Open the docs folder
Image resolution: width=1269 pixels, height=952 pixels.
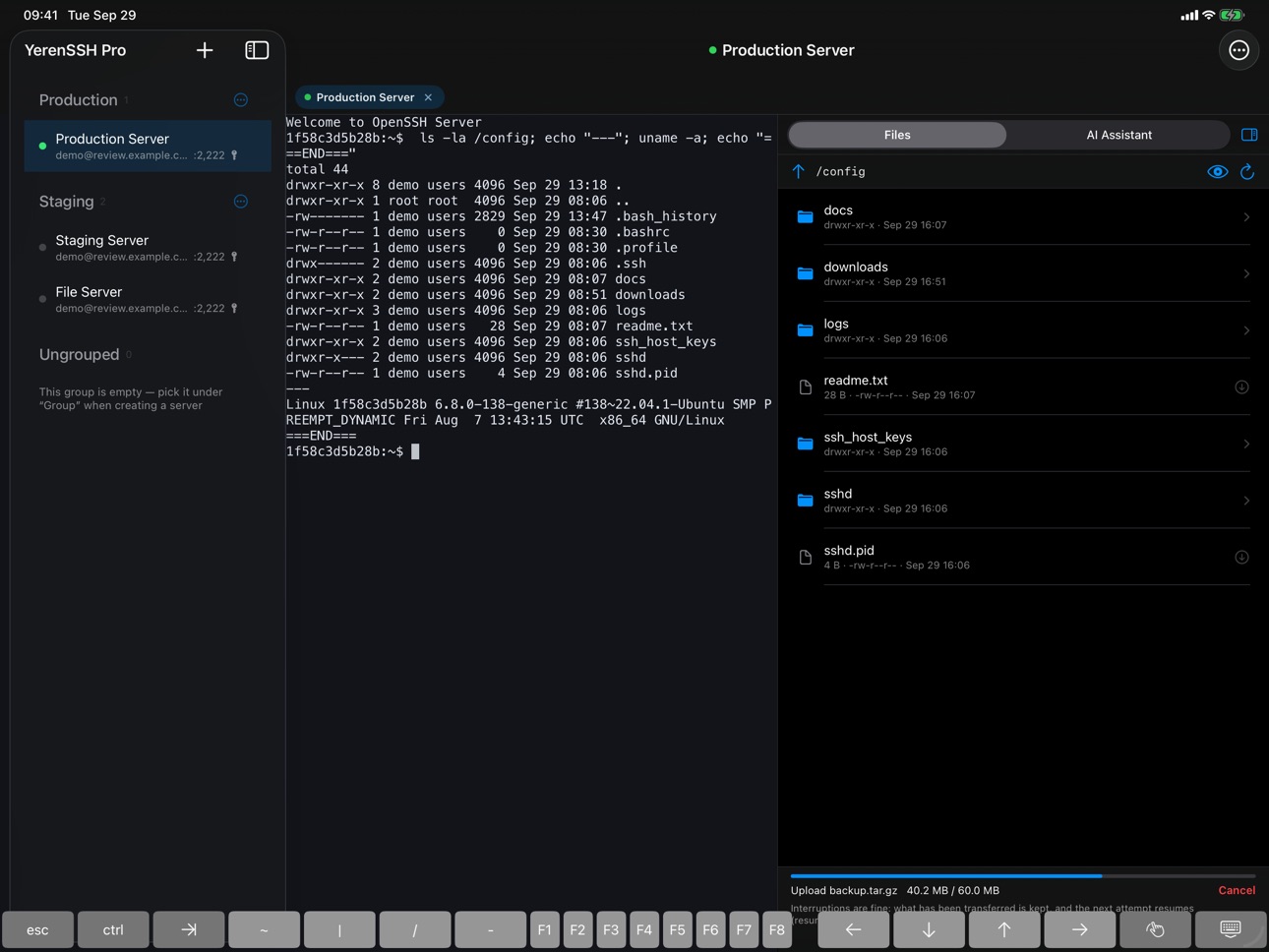click(1023, 217)
